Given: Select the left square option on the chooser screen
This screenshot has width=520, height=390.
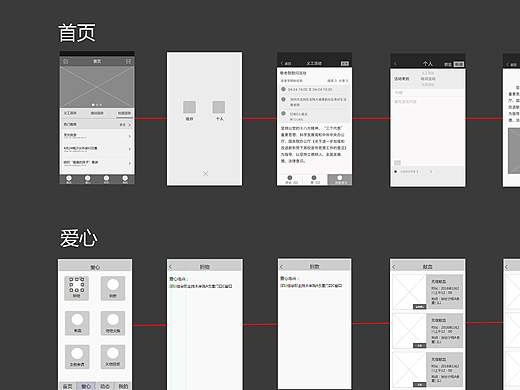Looking at the screenshot, I should (189, 107).
